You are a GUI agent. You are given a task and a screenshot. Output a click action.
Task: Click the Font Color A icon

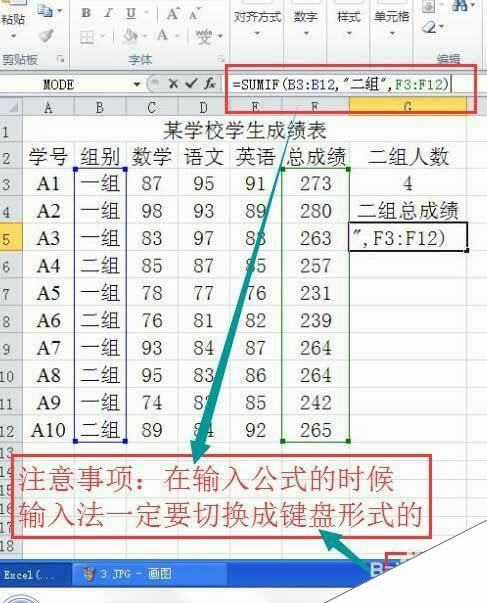pos(163,36)
